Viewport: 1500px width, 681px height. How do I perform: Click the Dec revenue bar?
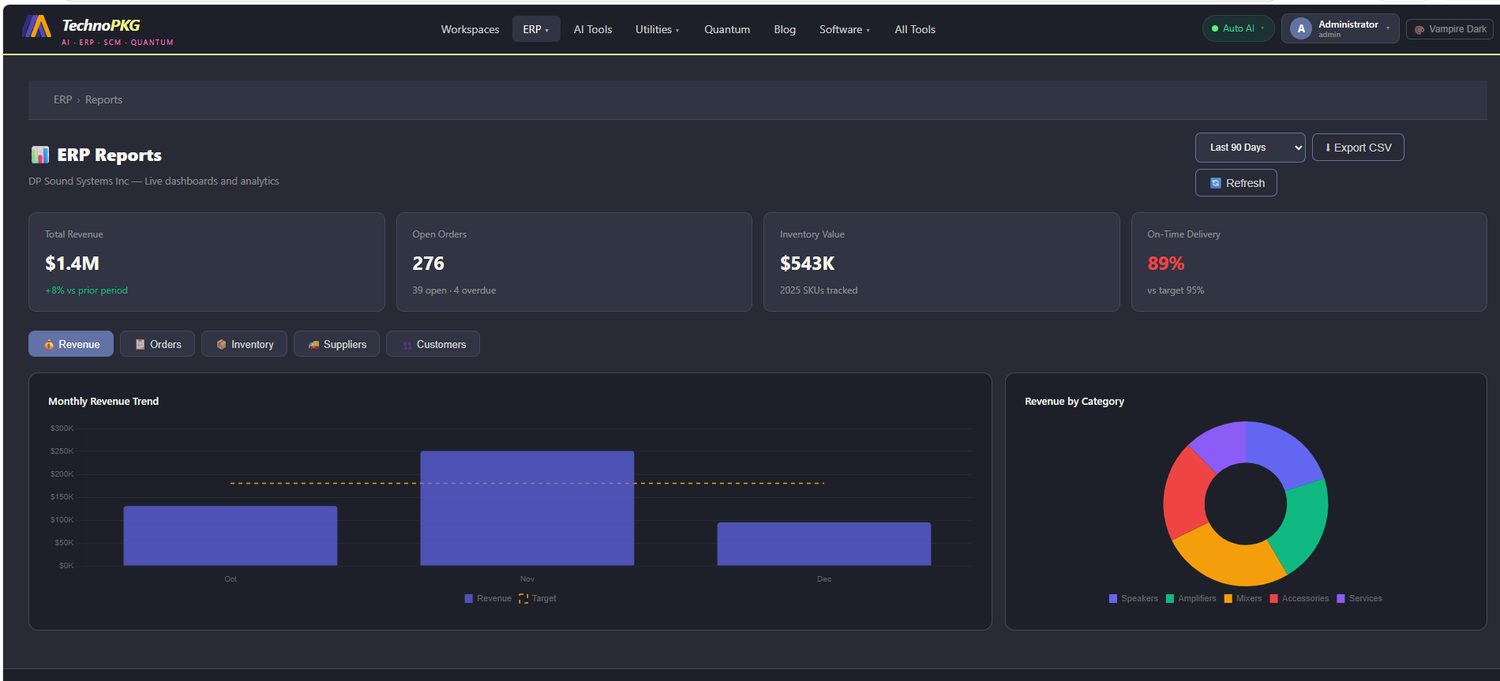(824, 544)
